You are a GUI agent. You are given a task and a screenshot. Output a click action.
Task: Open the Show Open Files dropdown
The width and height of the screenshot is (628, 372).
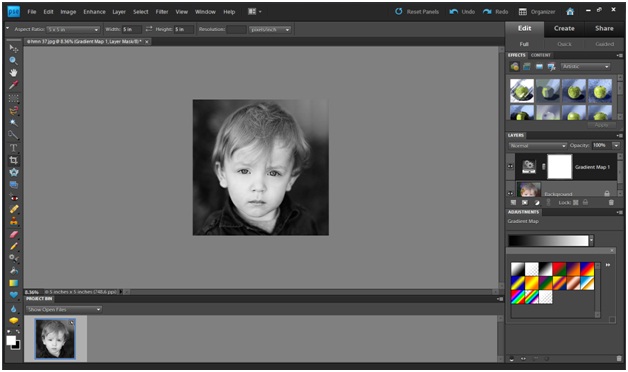pos(64,310)
